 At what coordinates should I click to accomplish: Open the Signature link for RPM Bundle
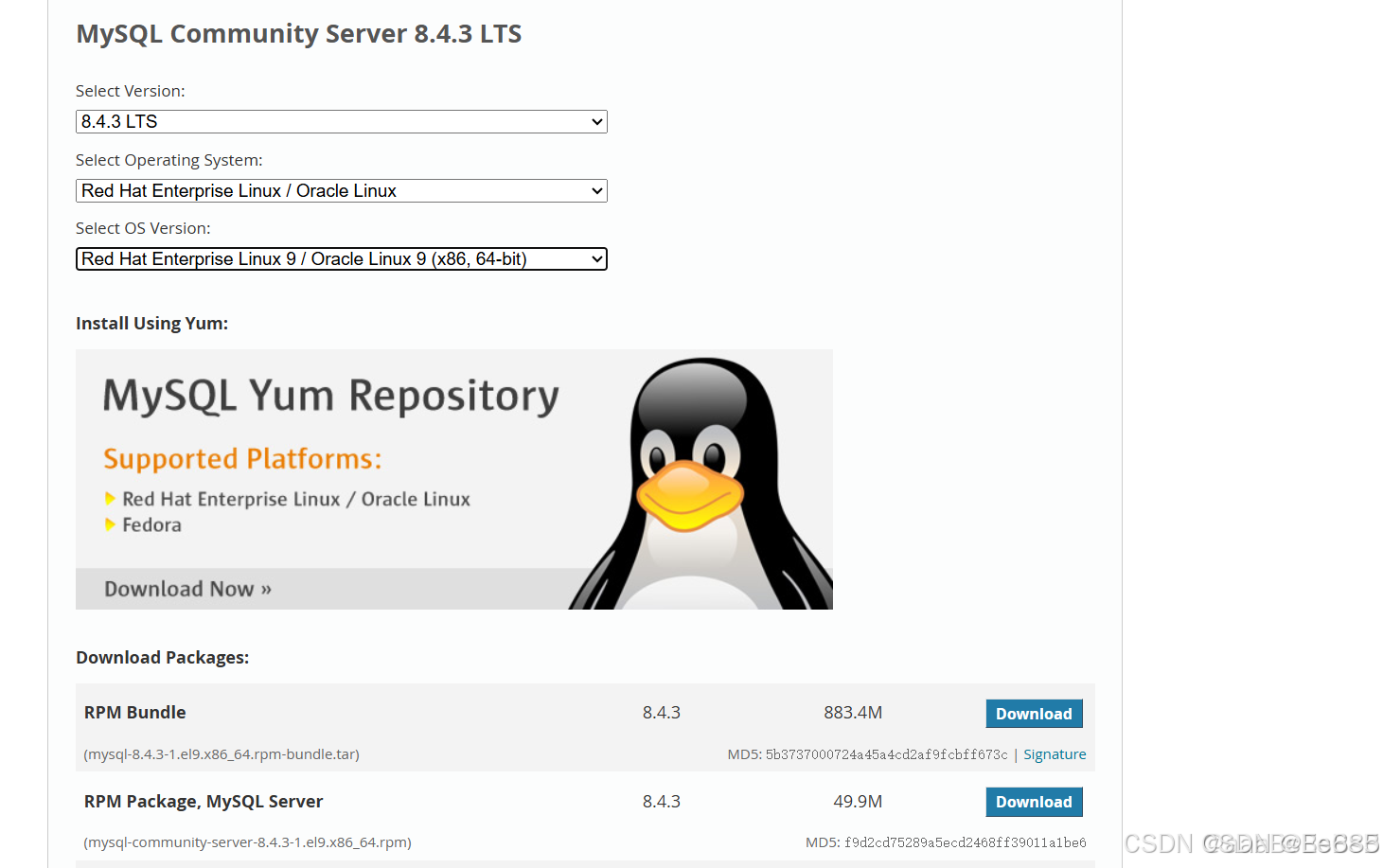pyautogui.click(x=1055, y=753)
